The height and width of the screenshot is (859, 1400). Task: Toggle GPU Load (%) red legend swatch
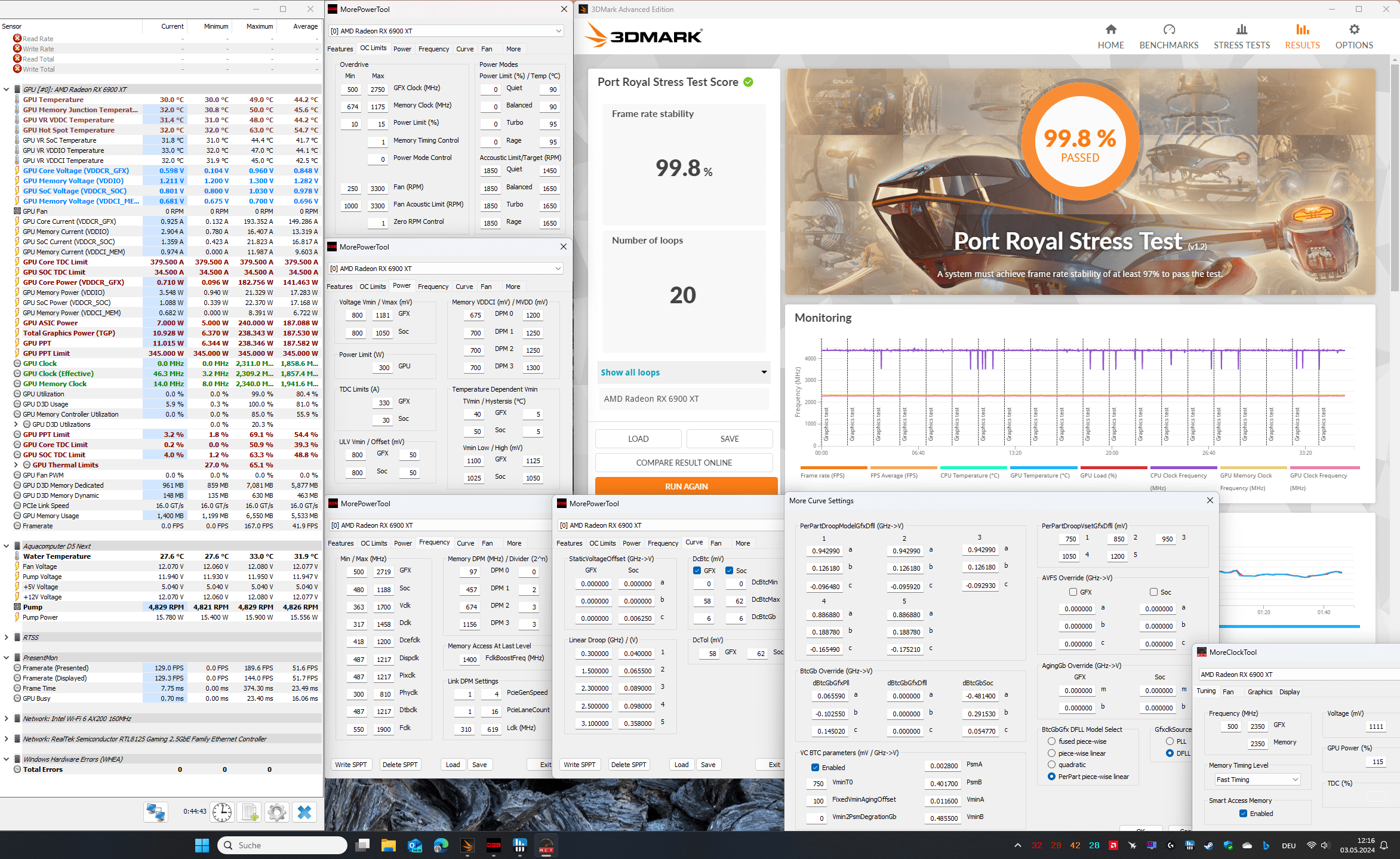point(1113,468)
